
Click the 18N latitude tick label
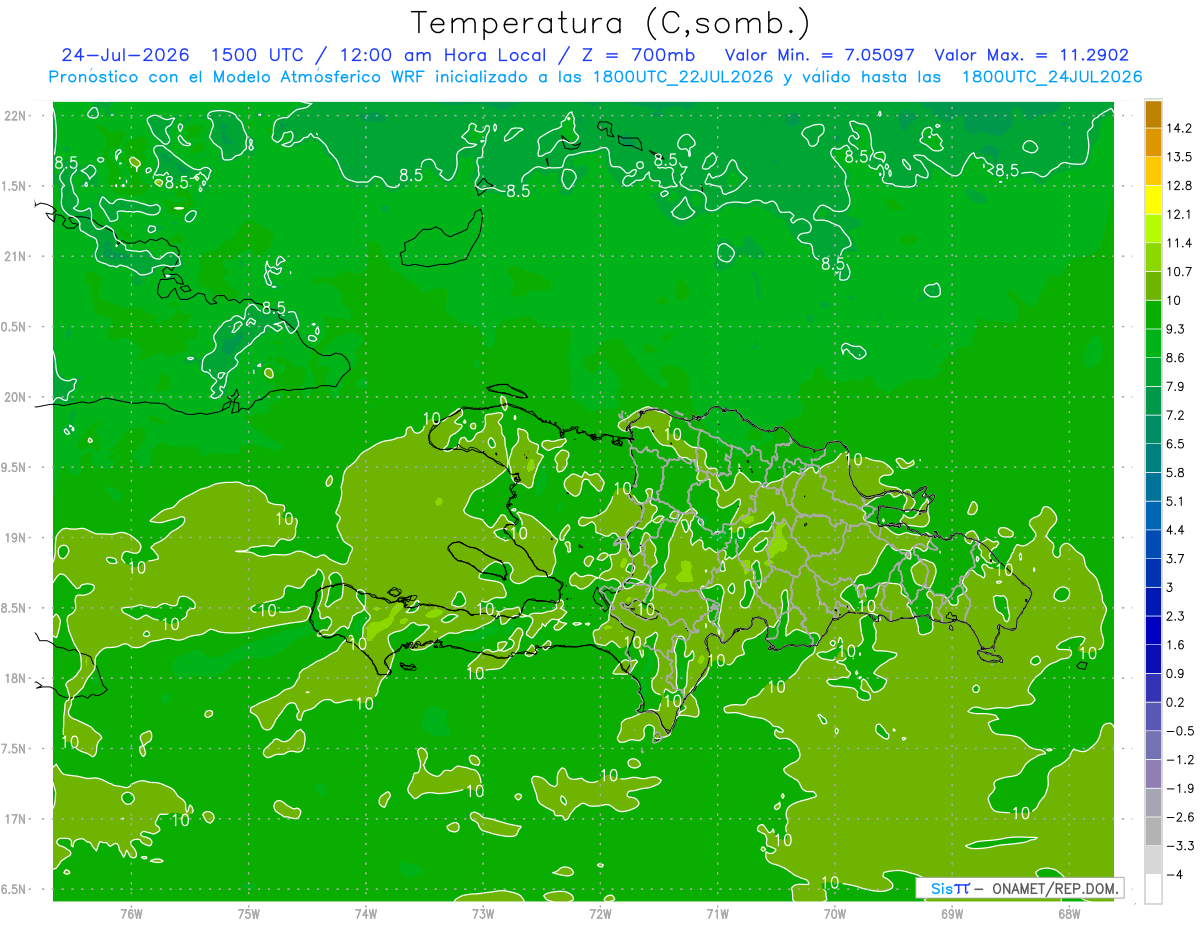[16, 679]
